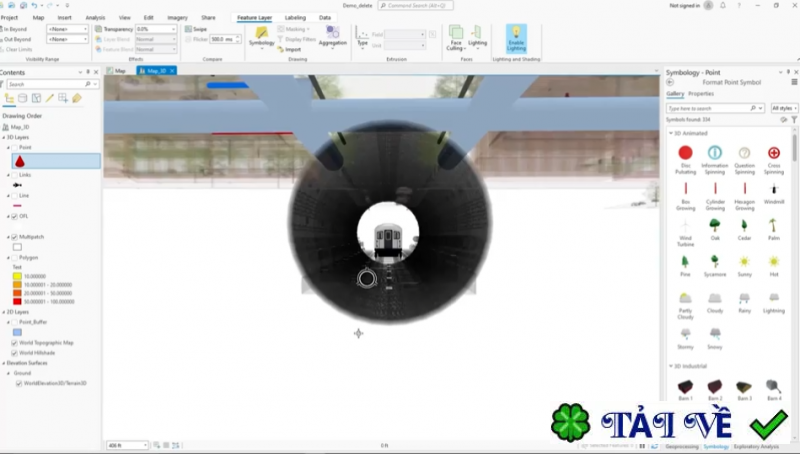The width and height of the screenshot is (800, 454).
Task: Go back in Format Point Symbol pane
Action: (x=670, y=82)
